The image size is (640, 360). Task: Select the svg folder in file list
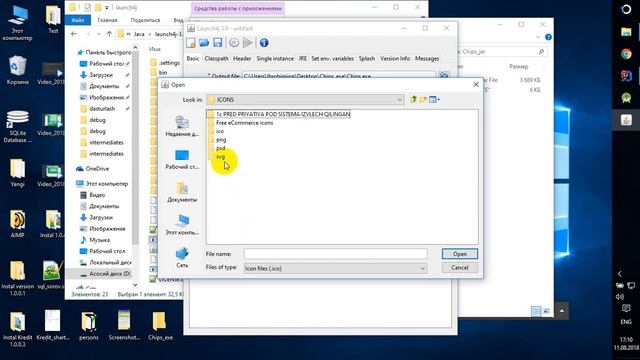(216, 157)
